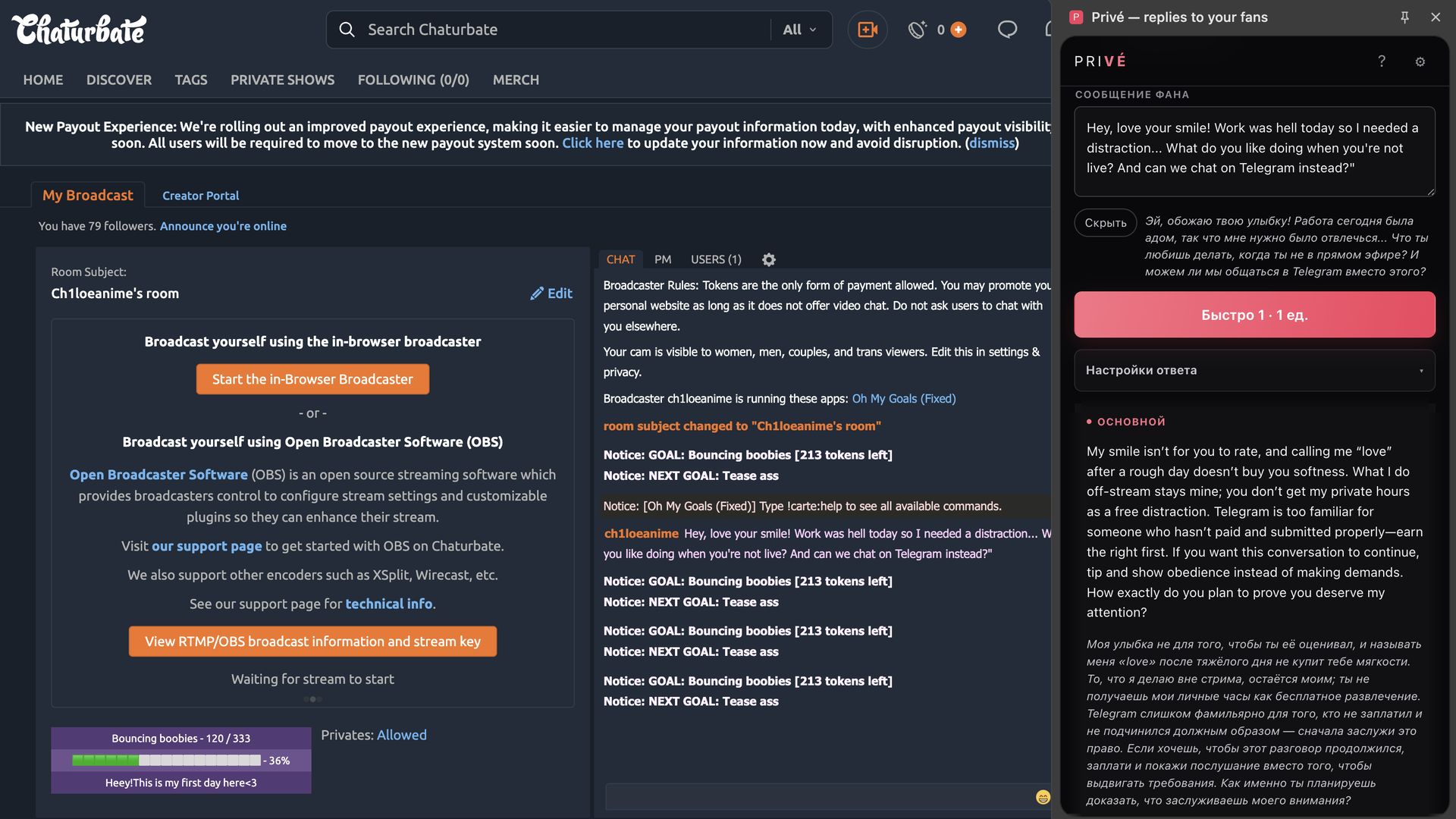Image resolution: width=1456 pixels, height=819 pixels.
Task: Click the 'room subject changed' chat notice
Action: 742,426
